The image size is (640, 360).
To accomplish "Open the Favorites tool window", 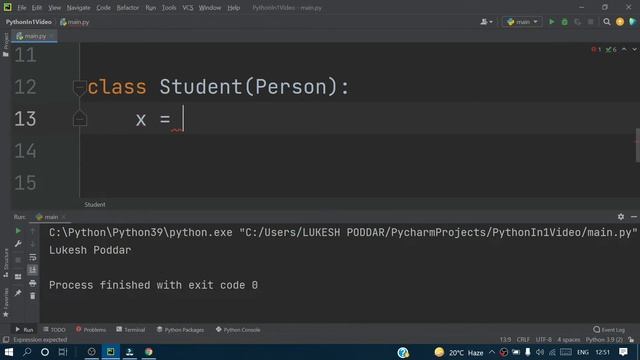I will [x=5, y=303].
